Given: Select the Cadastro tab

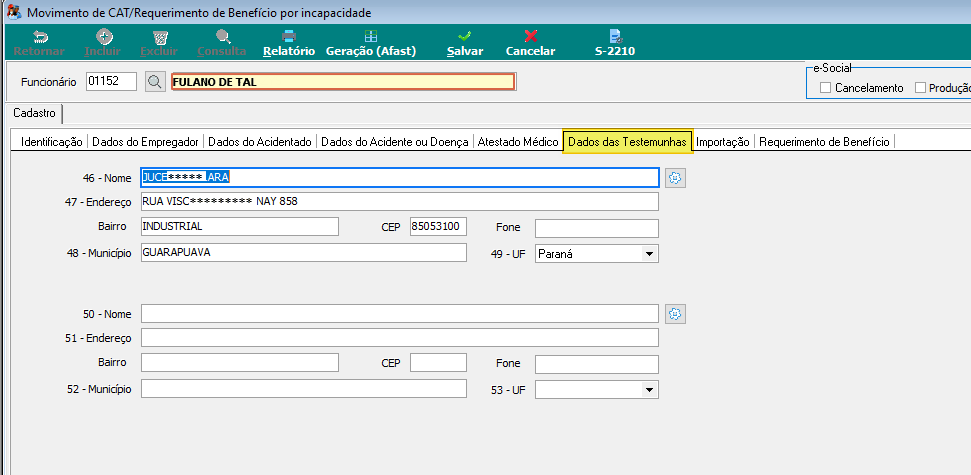Looking at the screenshot, I should [35, 113].
